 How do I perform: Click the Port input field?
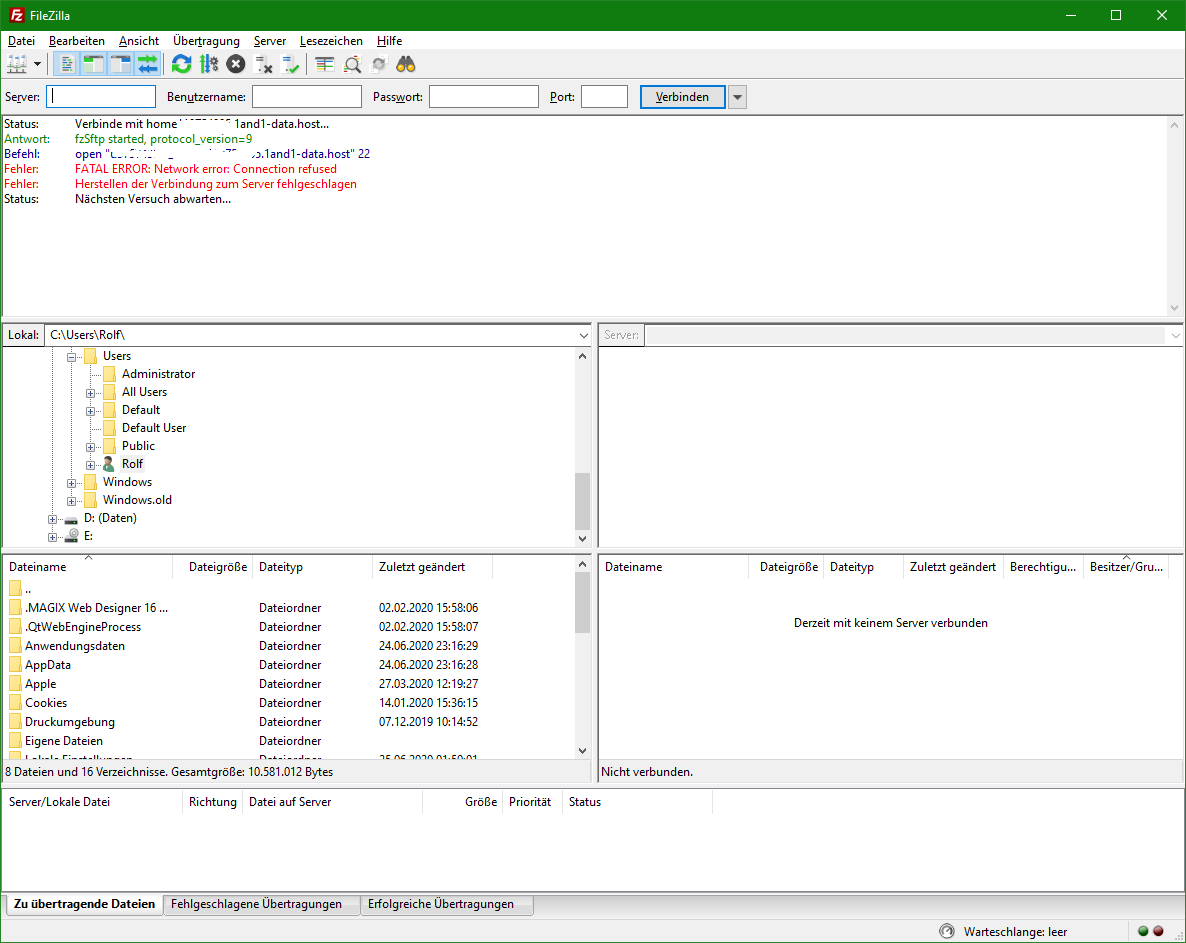tap(604, 97)
